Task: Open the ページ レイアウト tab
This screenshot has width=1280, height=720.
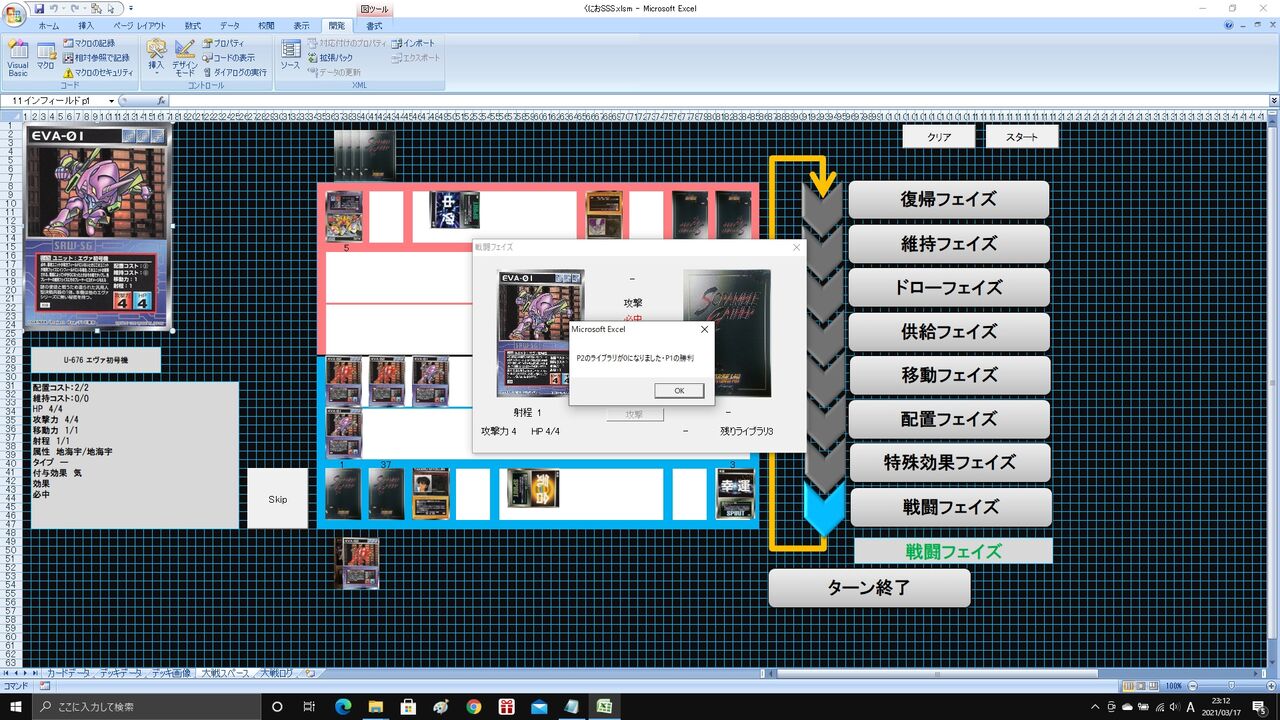Action: pos(140,25)
